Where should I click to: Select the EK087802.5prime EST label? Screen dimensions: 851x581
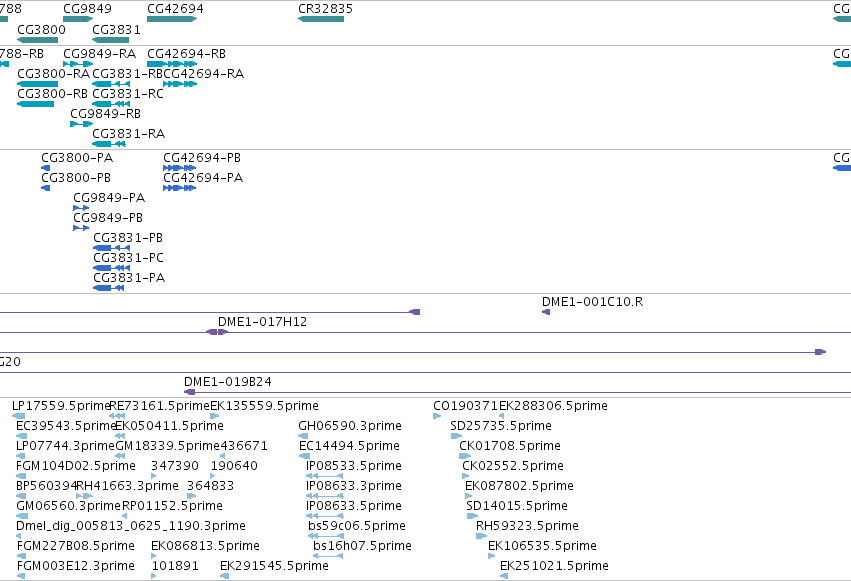tap(519, 487)
